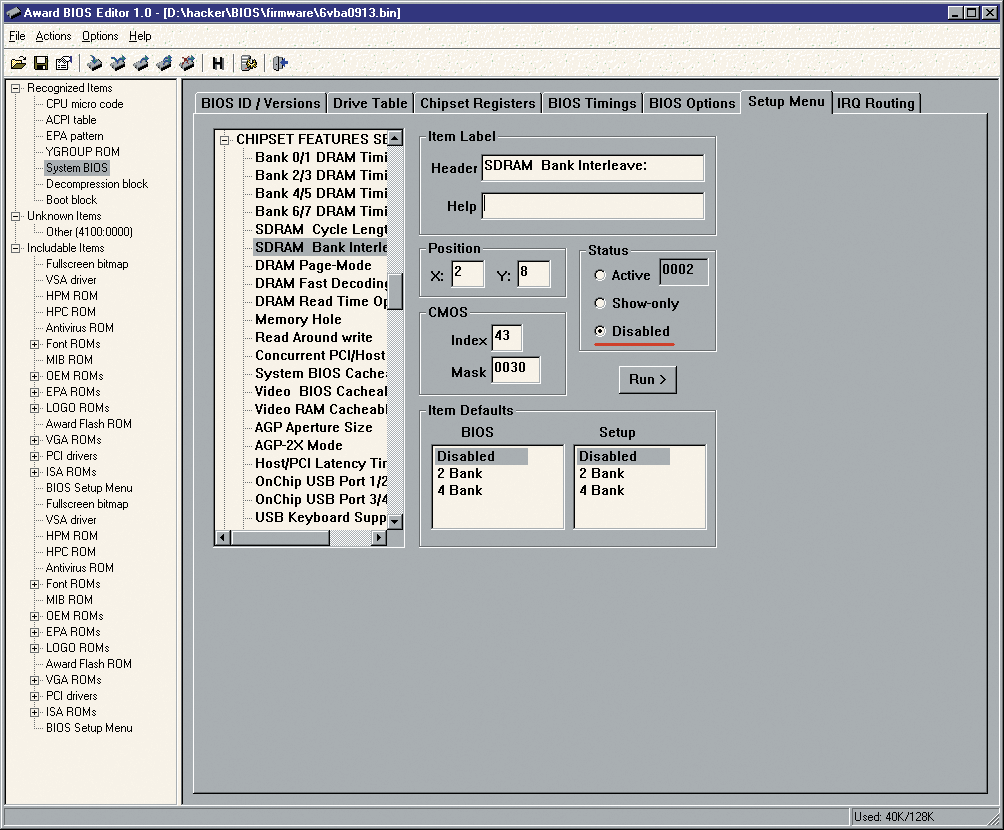Select the AGP Aperture Size setup item

point(314,427)
